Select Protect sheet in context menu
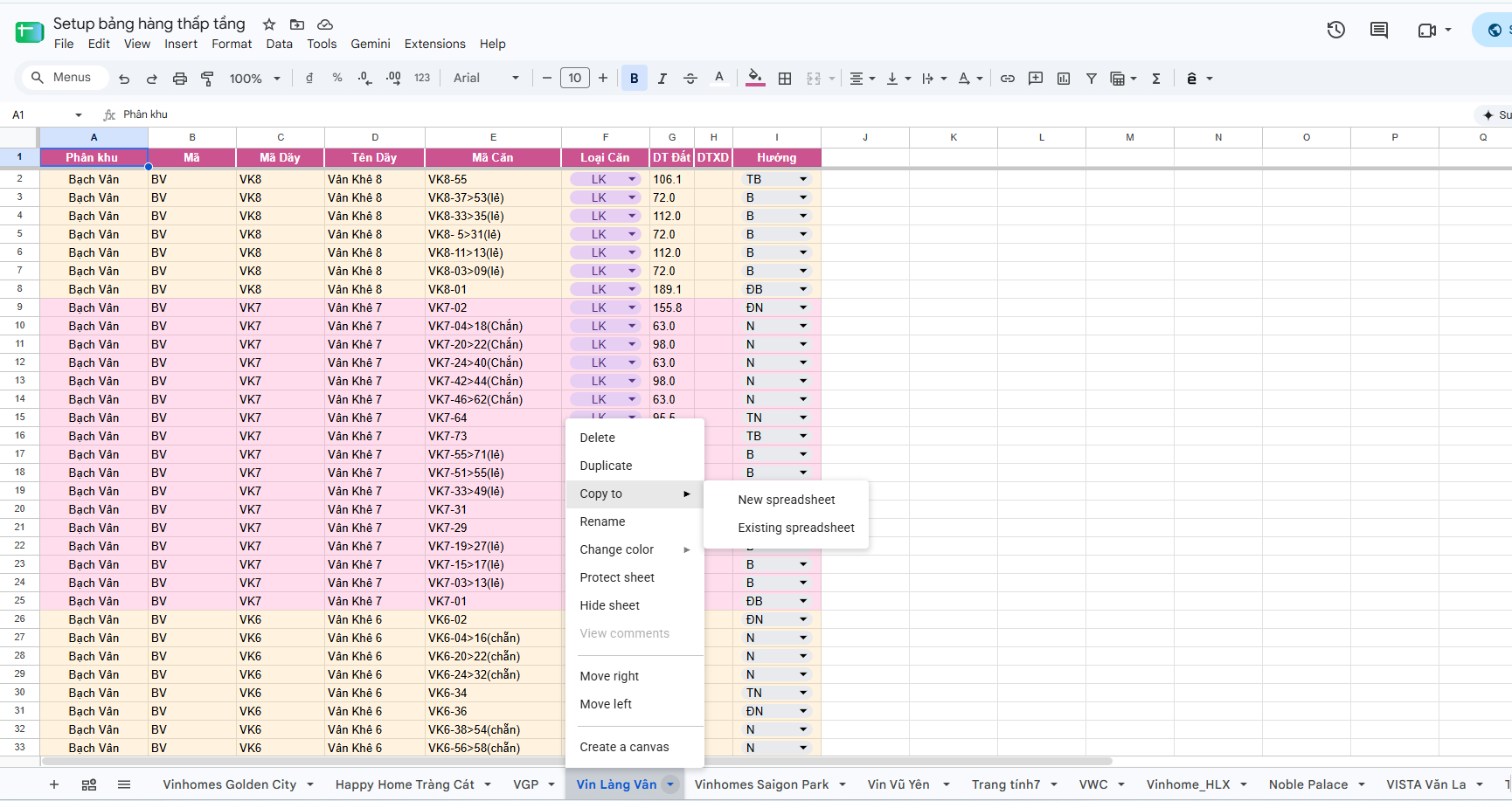This screenshot has width=1512, height=801. (x=635, y=577)
